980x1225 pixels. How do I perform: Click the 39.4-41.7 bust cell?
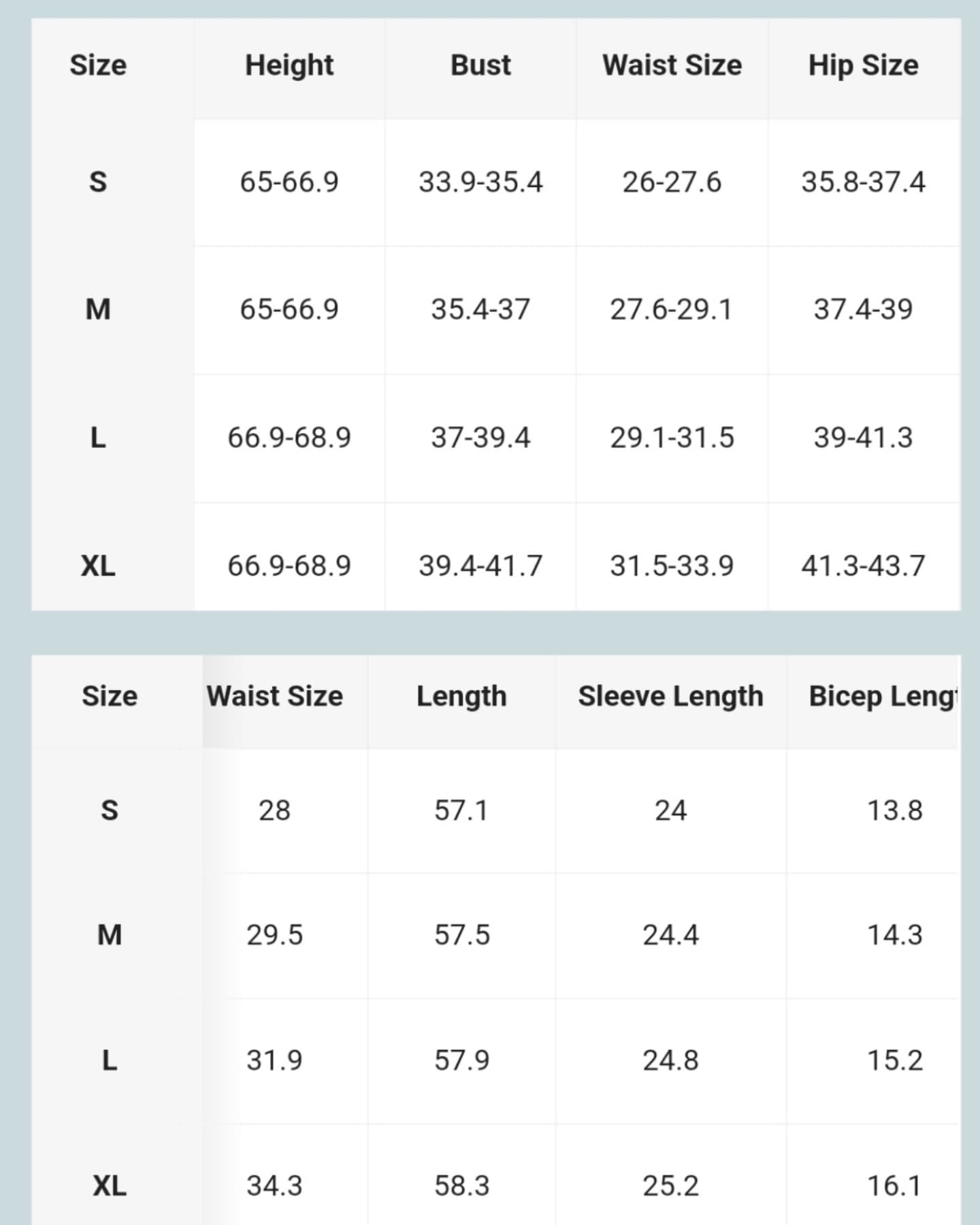pyautogui.click(x=480, y=566)
